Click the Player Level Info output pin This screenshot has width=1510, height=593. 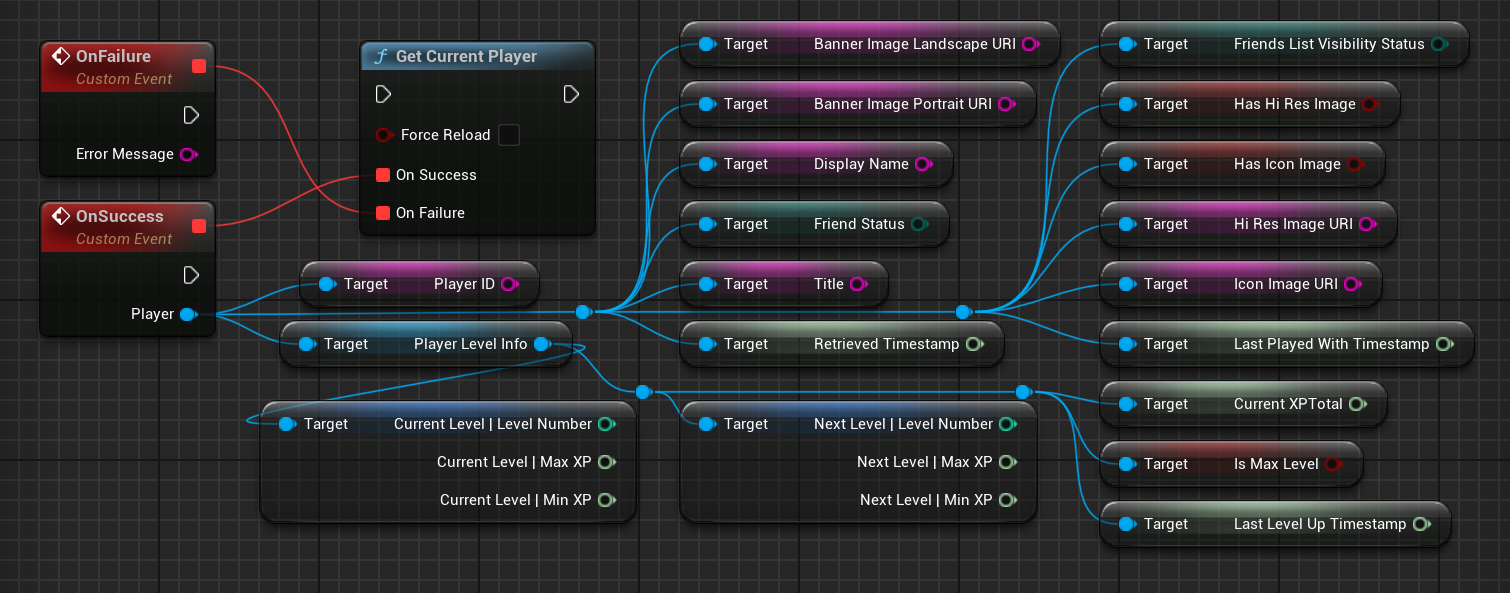[x=542, y=344]
